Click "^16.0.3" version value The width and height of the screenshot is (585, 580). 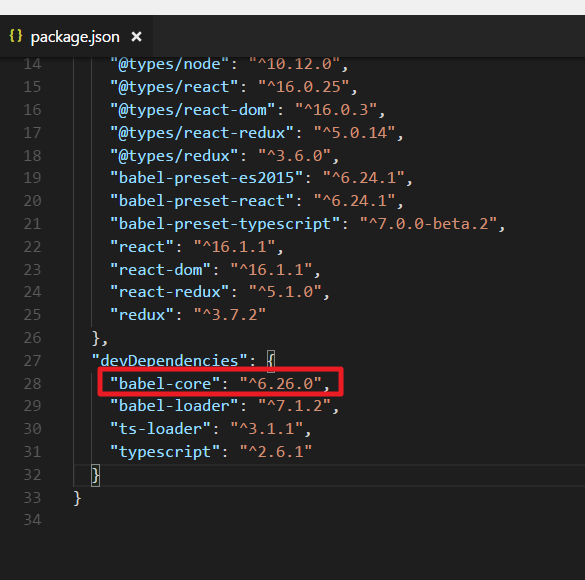336,110
